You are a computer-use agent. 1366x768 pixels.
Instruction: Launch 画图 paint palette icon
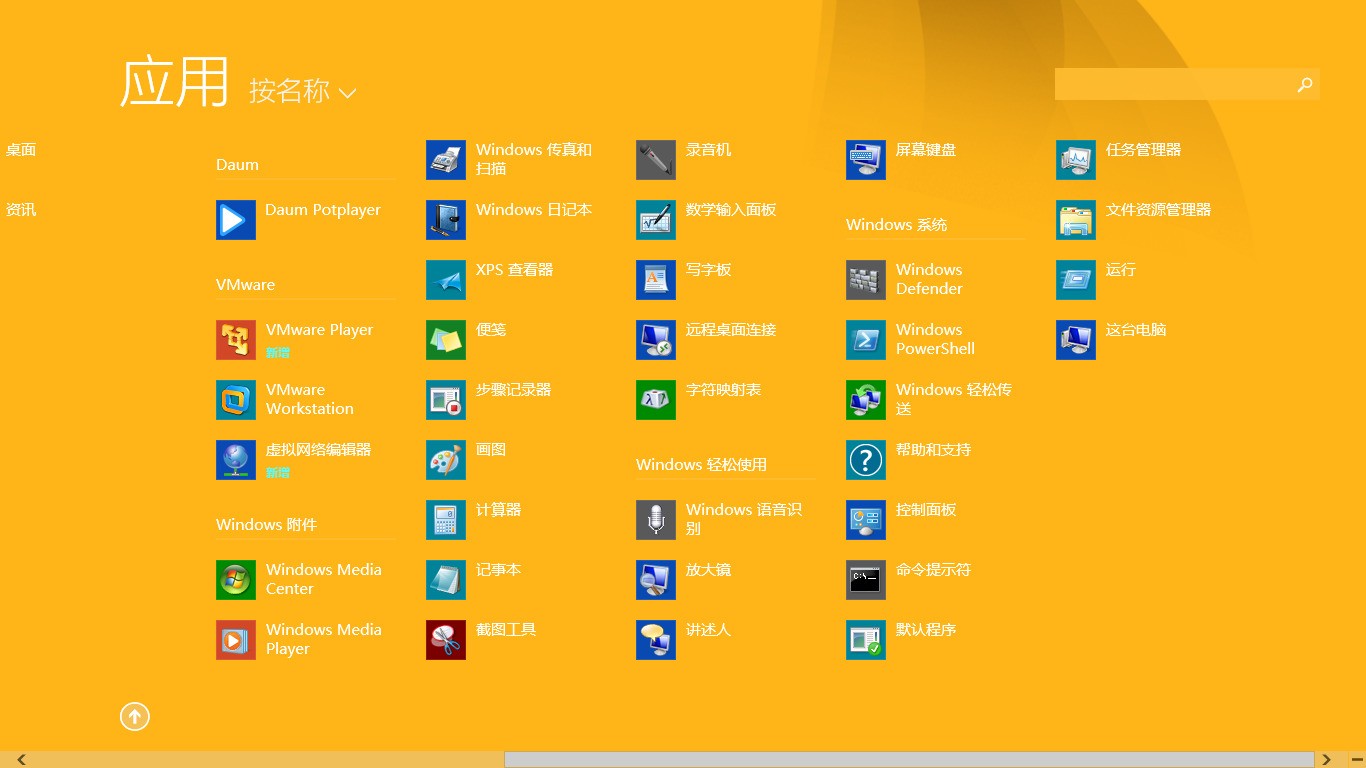446,460
